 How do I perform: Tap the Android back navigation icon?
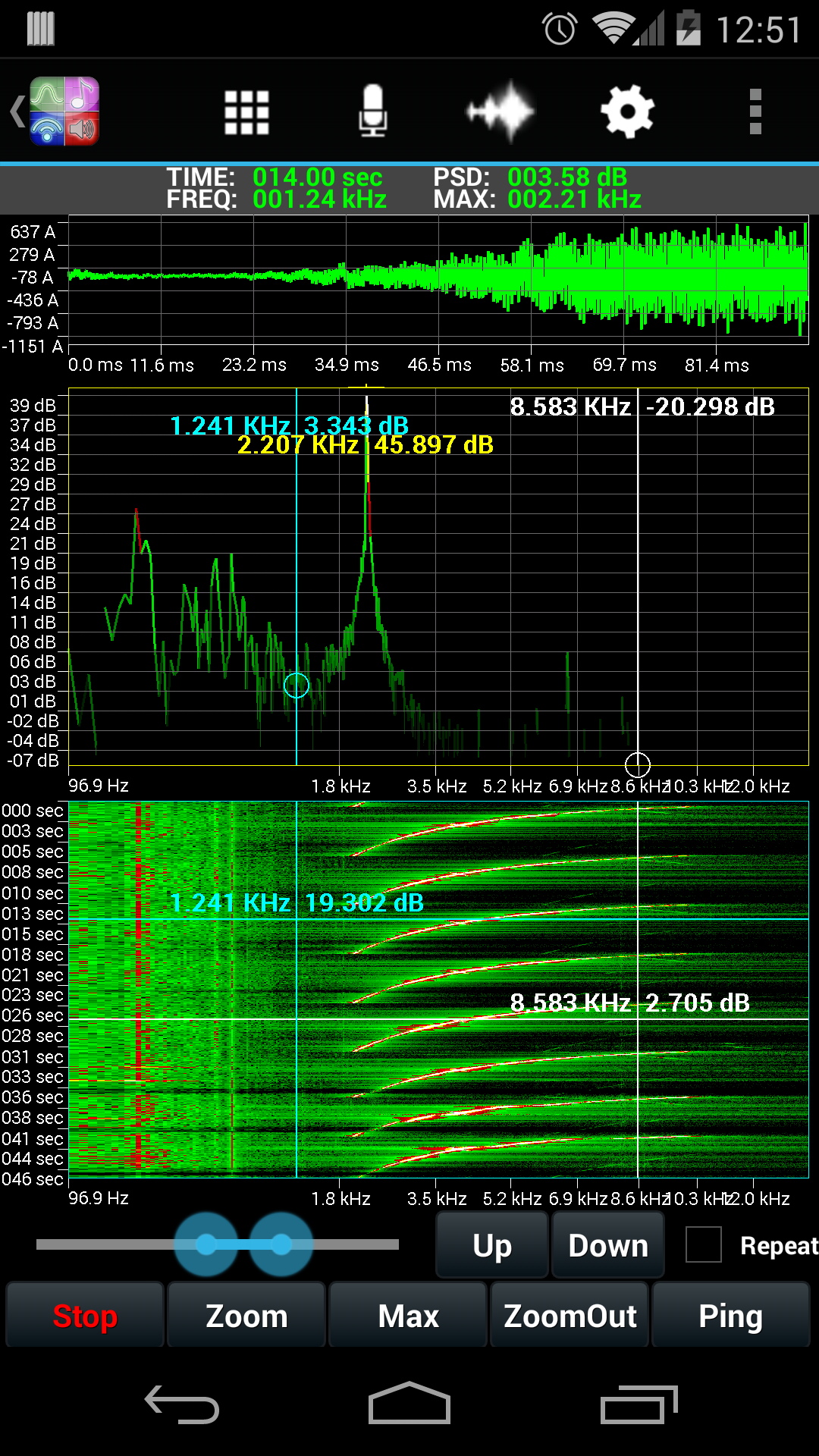[x=183, y=1404]
